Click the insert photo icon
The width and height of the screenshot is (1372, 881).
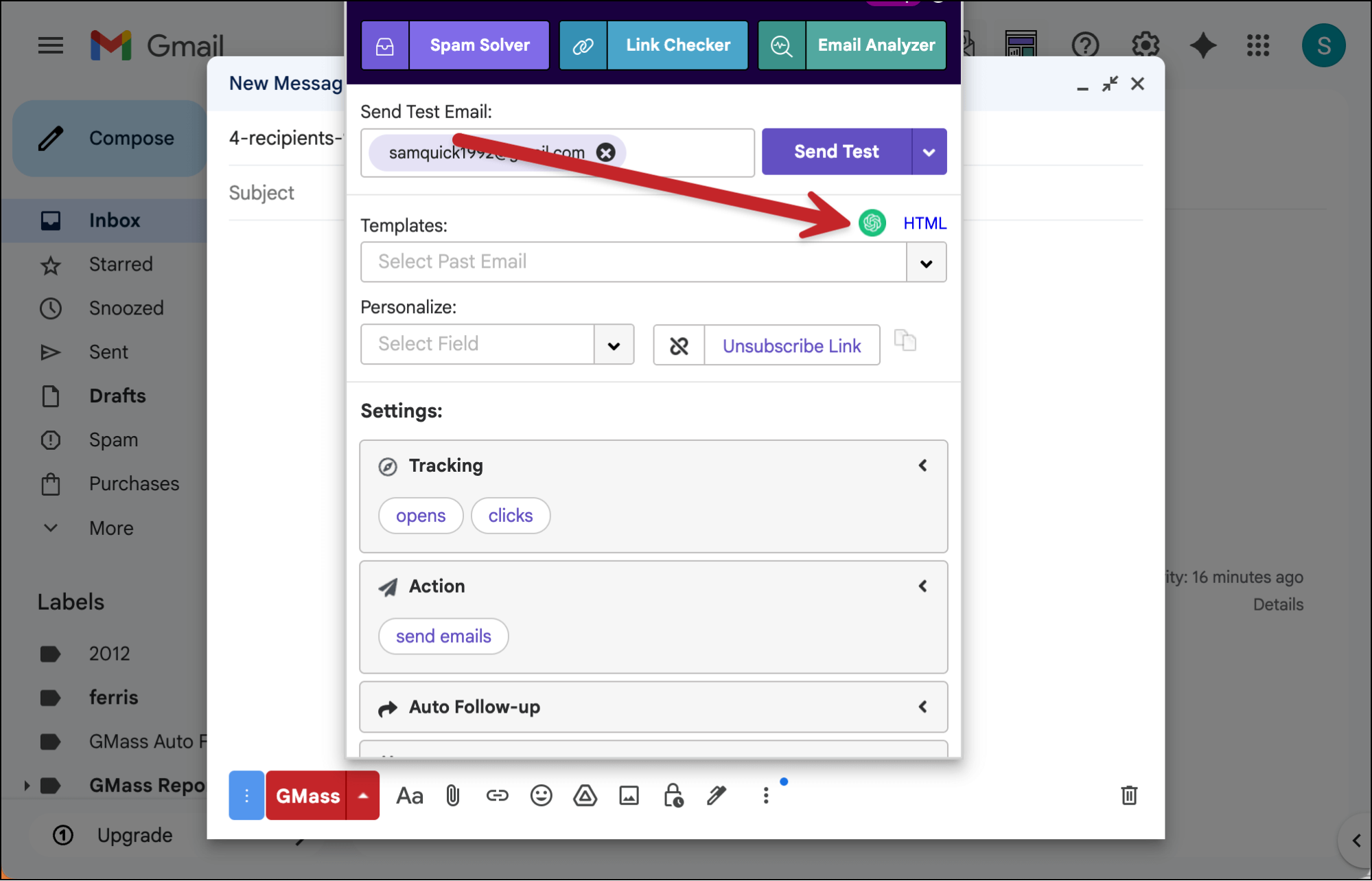[629, 796]
